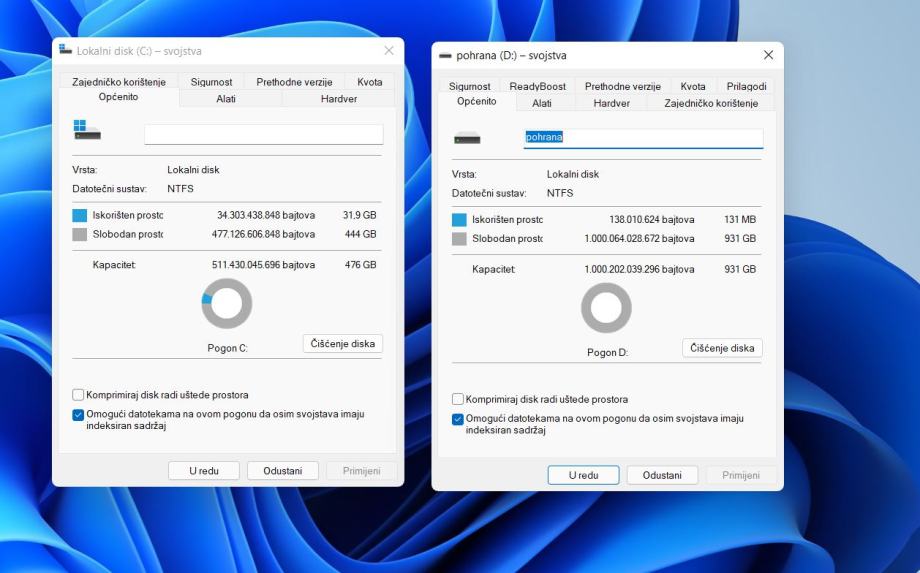Enable Komprimiraj disk checkbox for C:
The height and width of the screenshot is (573, 920).
pyautogui.click(x=78, y=395)
